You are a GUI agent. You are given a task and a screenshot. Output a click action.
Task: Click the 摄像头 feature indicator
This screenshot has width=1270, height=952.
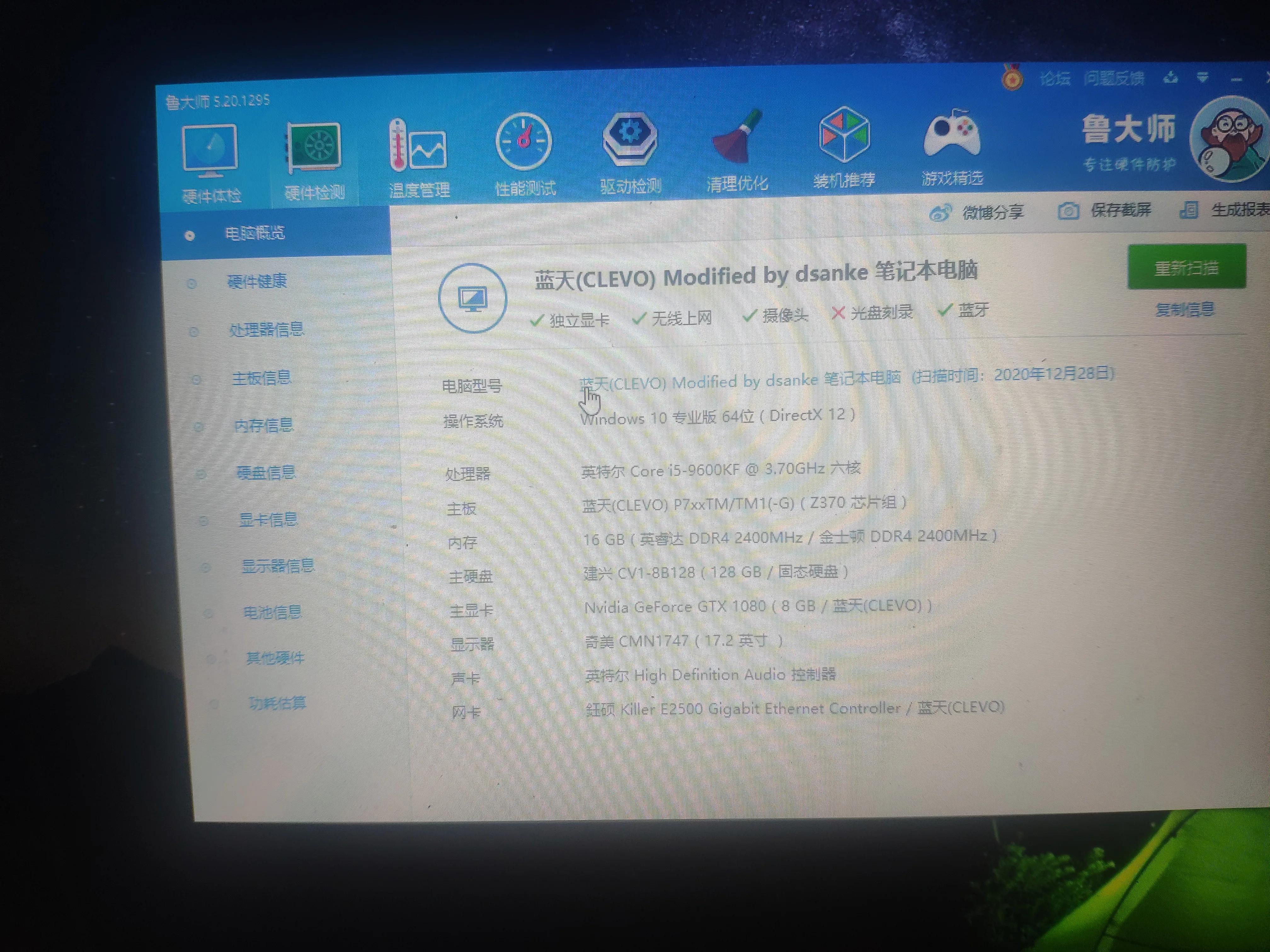(x=775, y=315)
